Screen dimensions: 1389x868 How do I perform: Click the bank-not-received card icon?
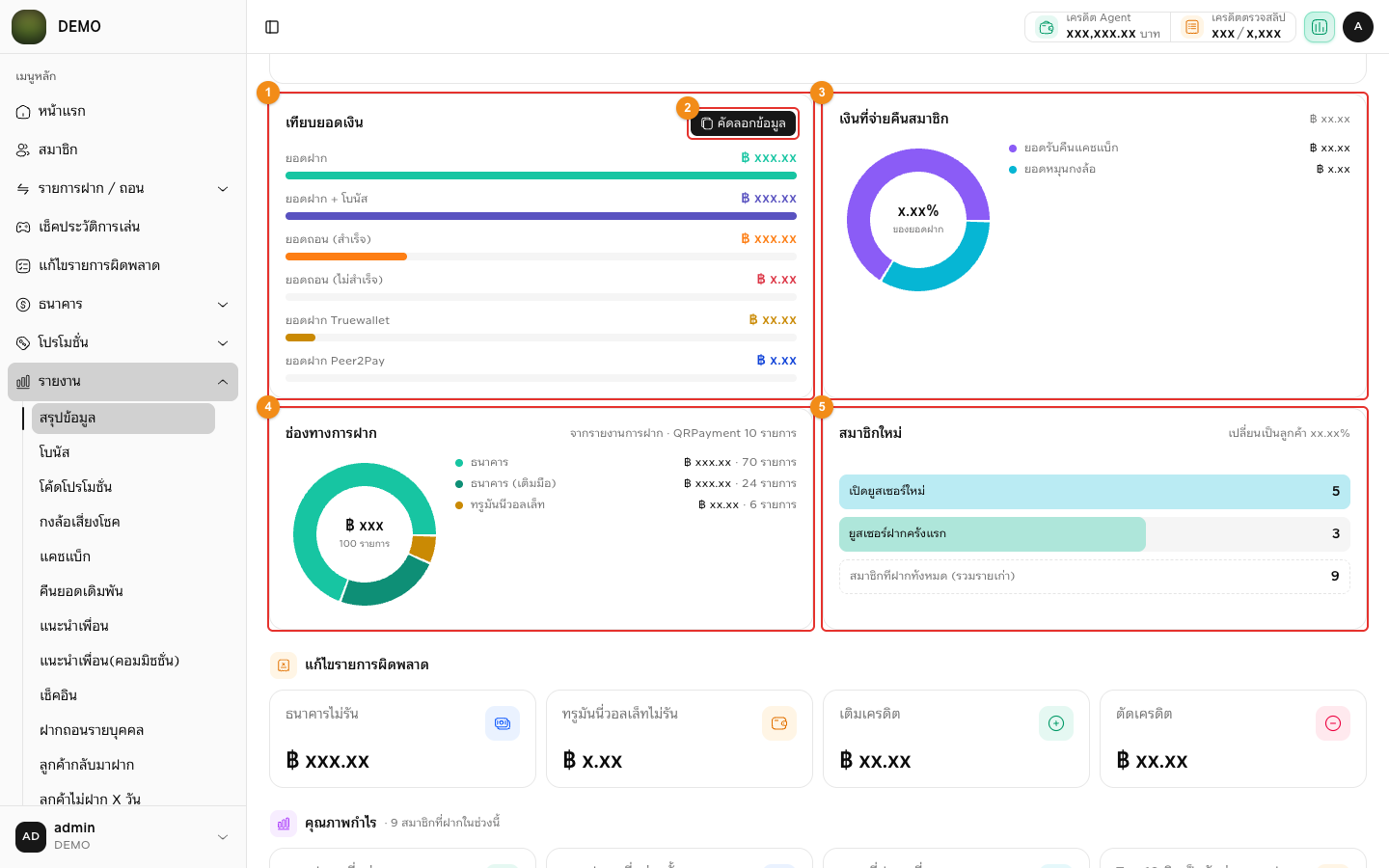pos(503,723)
